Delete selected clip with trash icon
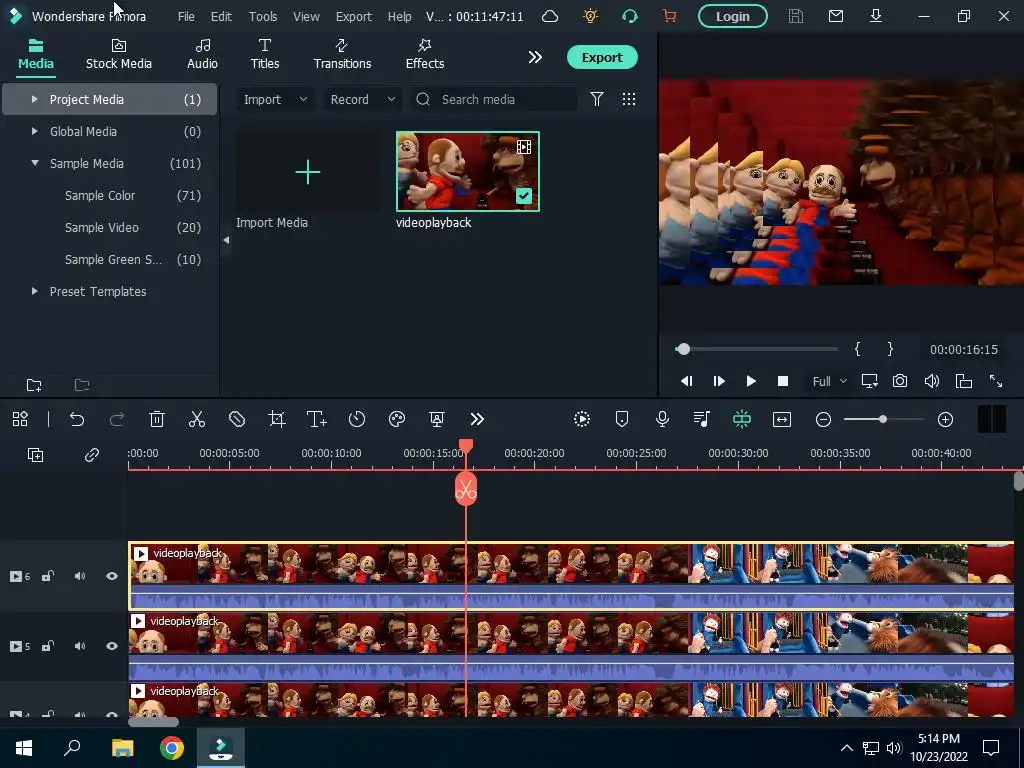Viewport: 1024px width, 768px height. 157,419
